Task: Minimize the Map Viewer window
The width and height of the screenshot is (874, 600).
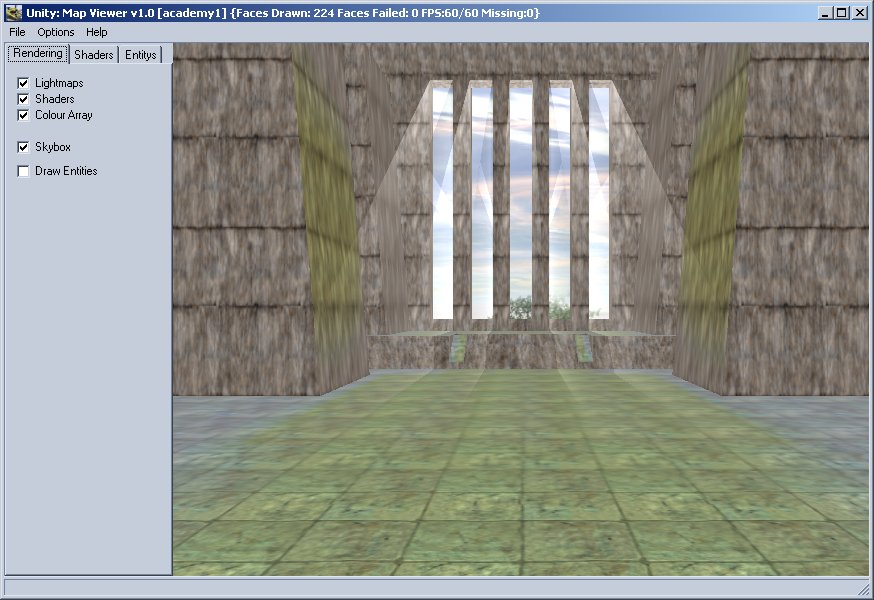Action: [x=825, y=13]
